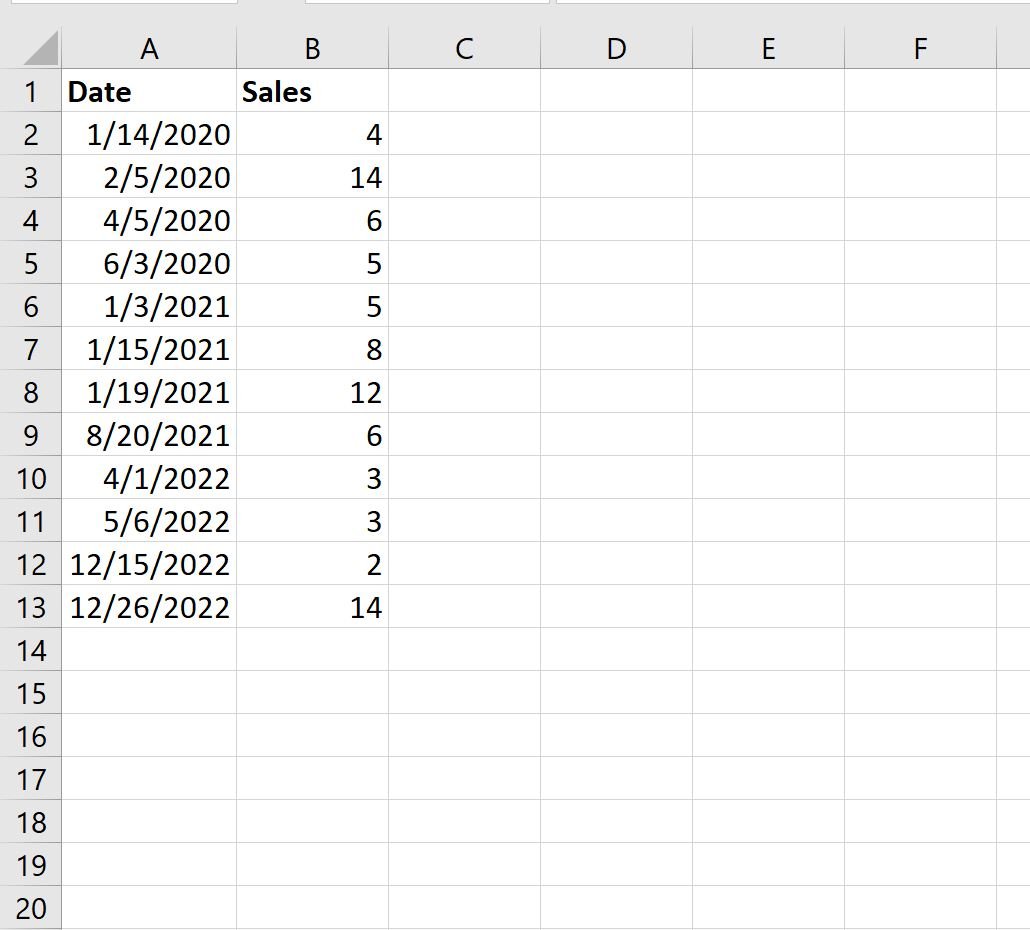Select cell containing 8/20/2021
1030x930 pixels.
pyautogui.click(x=149, y=435)
